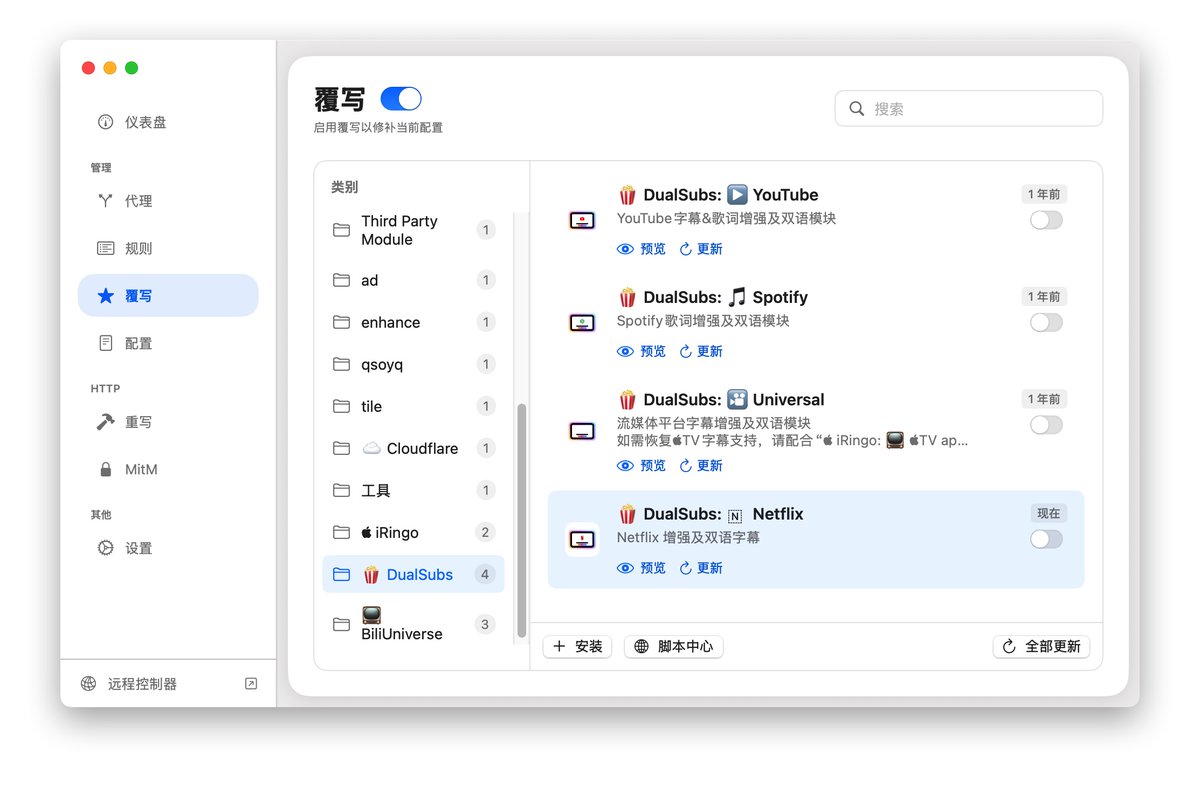Select the tile category
This screenshot has height=788, width=1200.
(413, 406)
